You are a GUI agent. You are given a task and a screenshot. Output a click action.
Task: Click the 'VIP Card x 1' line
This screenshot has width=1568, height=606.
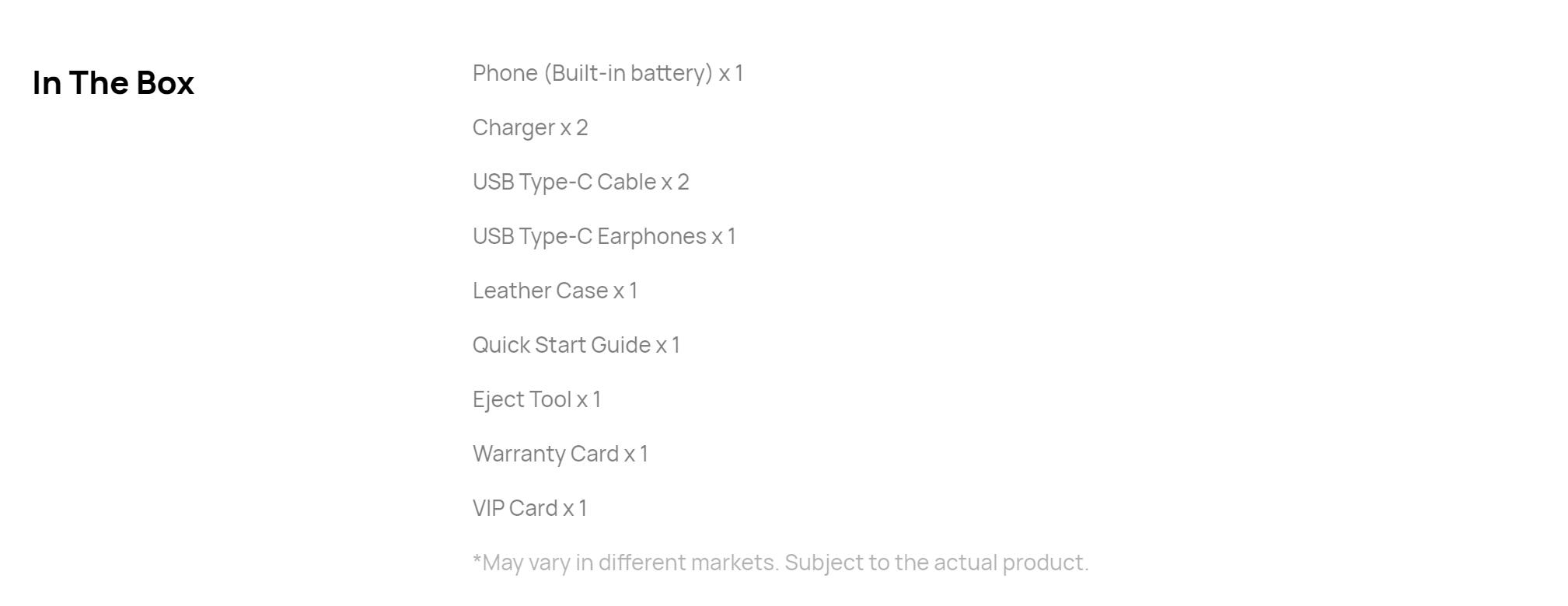[529, 508]
